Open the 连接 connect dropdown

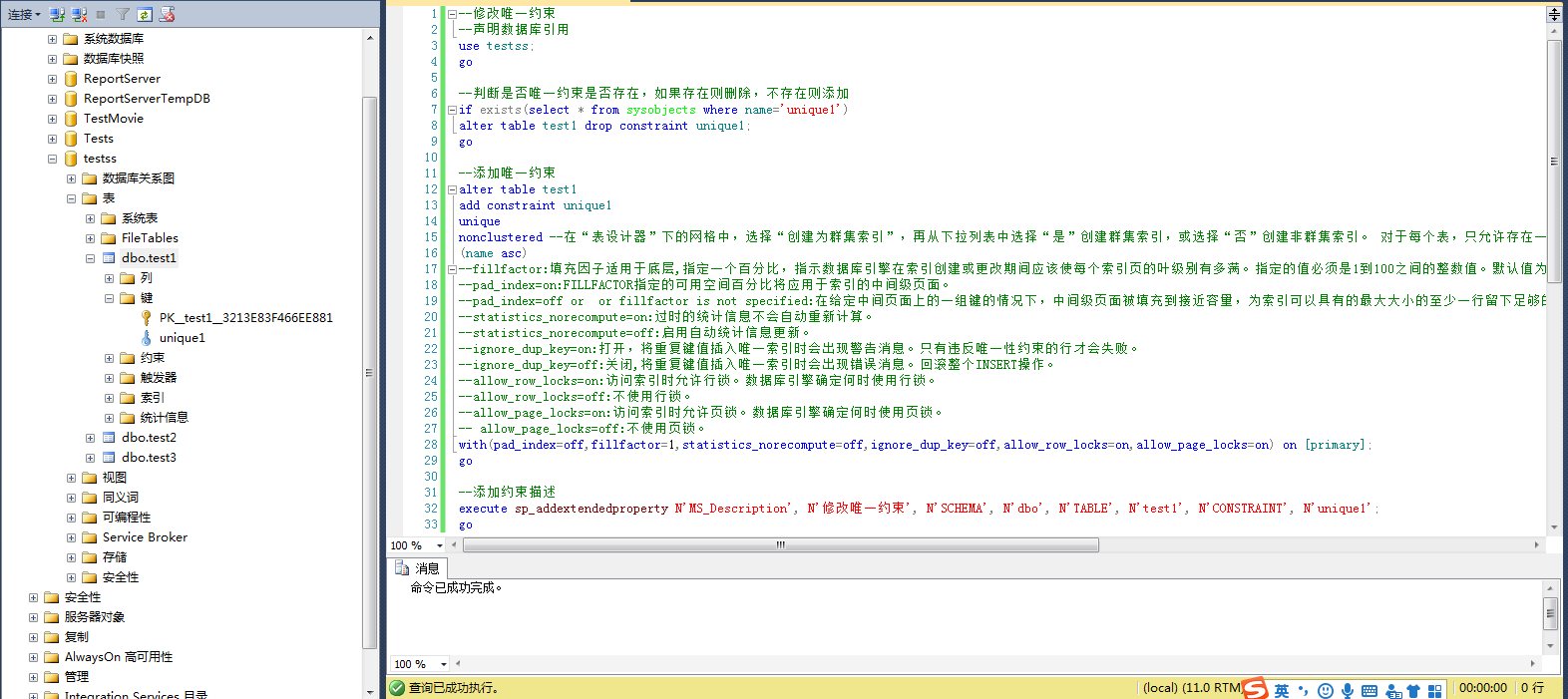tap(24, 14)
